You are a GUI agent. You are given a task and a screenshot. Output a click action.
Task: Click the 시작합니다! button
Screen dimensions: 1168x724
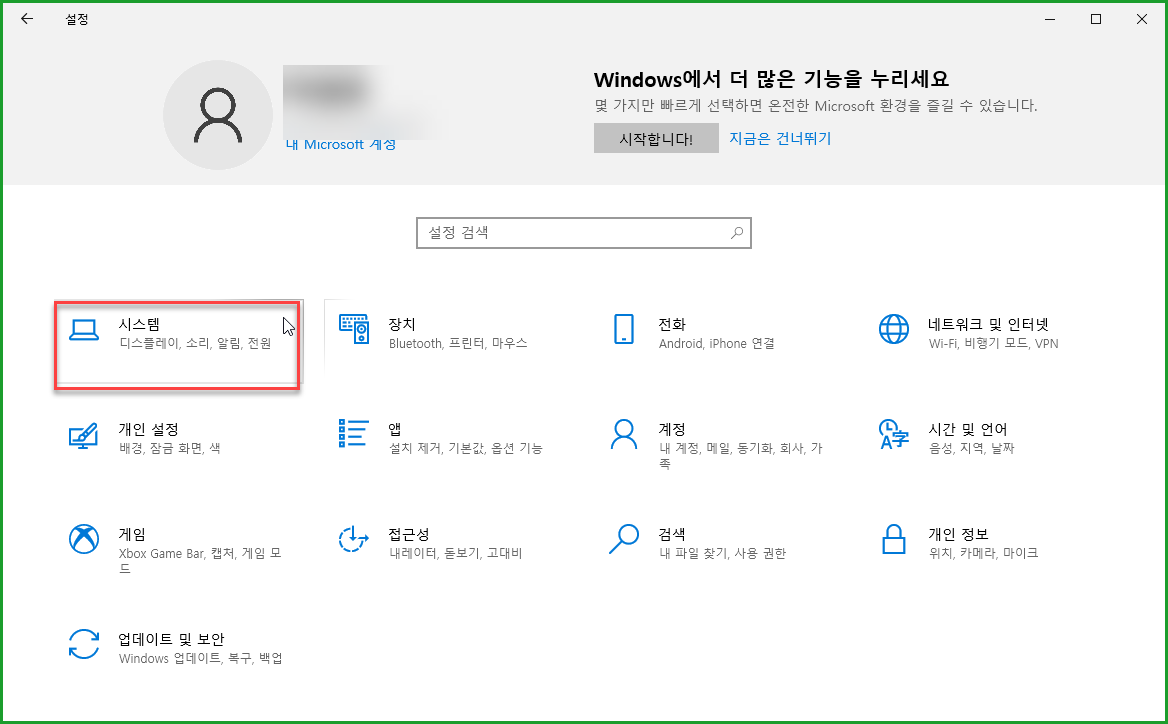[x=656, y=139]
